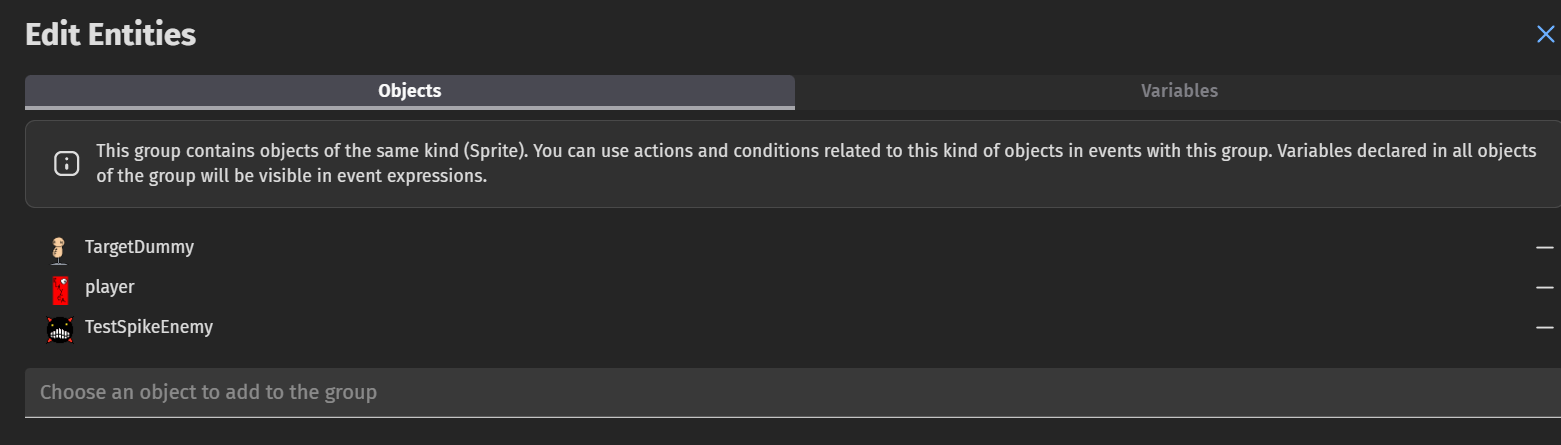The image size is (1561, 445).
Task: Open the 'Choose an object to add' field
Action: 793,392
